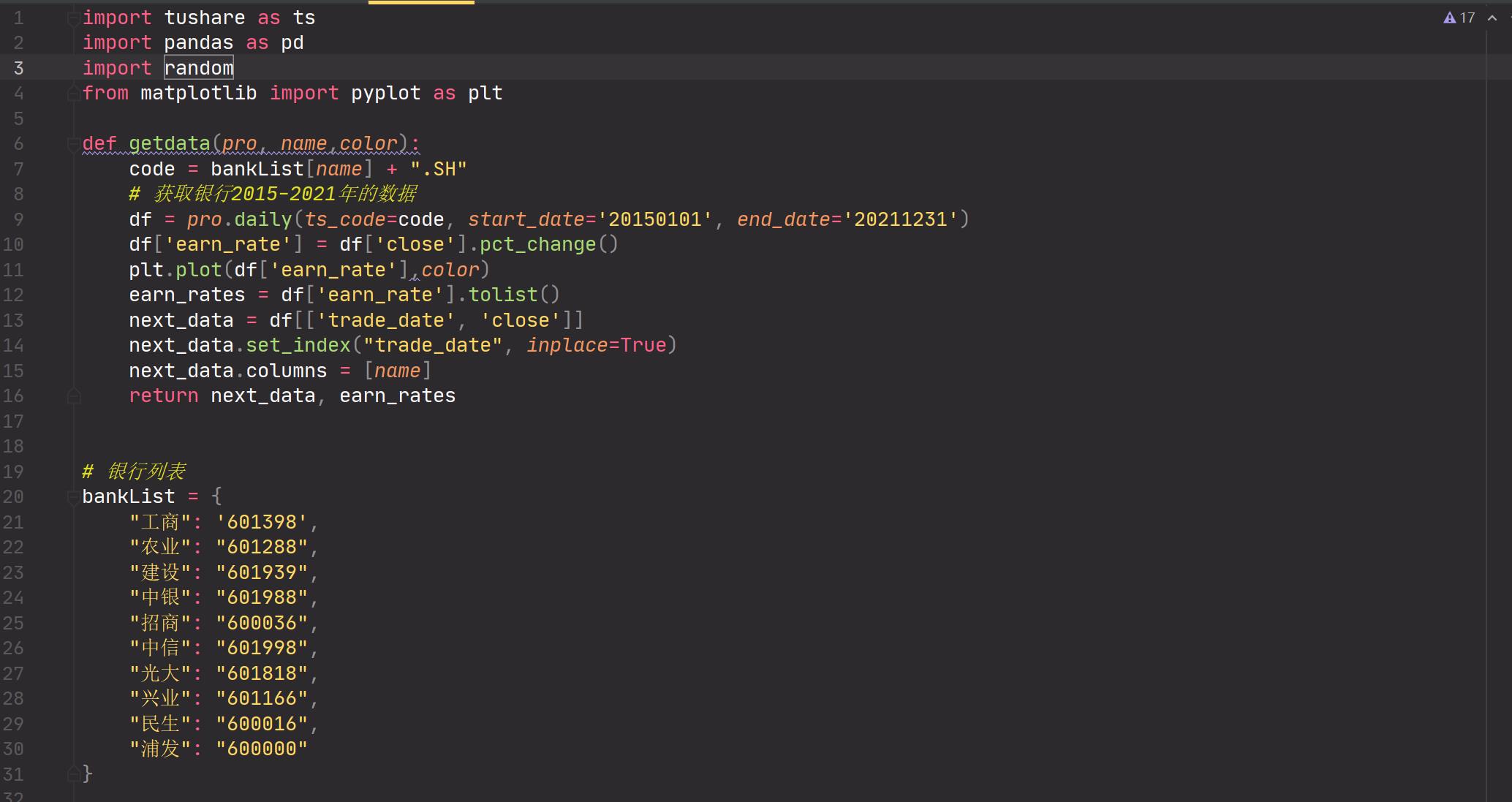Viewport: 1512px width, 802px height.
Task: Collapse the import block fold marker on line 1
Action: coord(74,18)
